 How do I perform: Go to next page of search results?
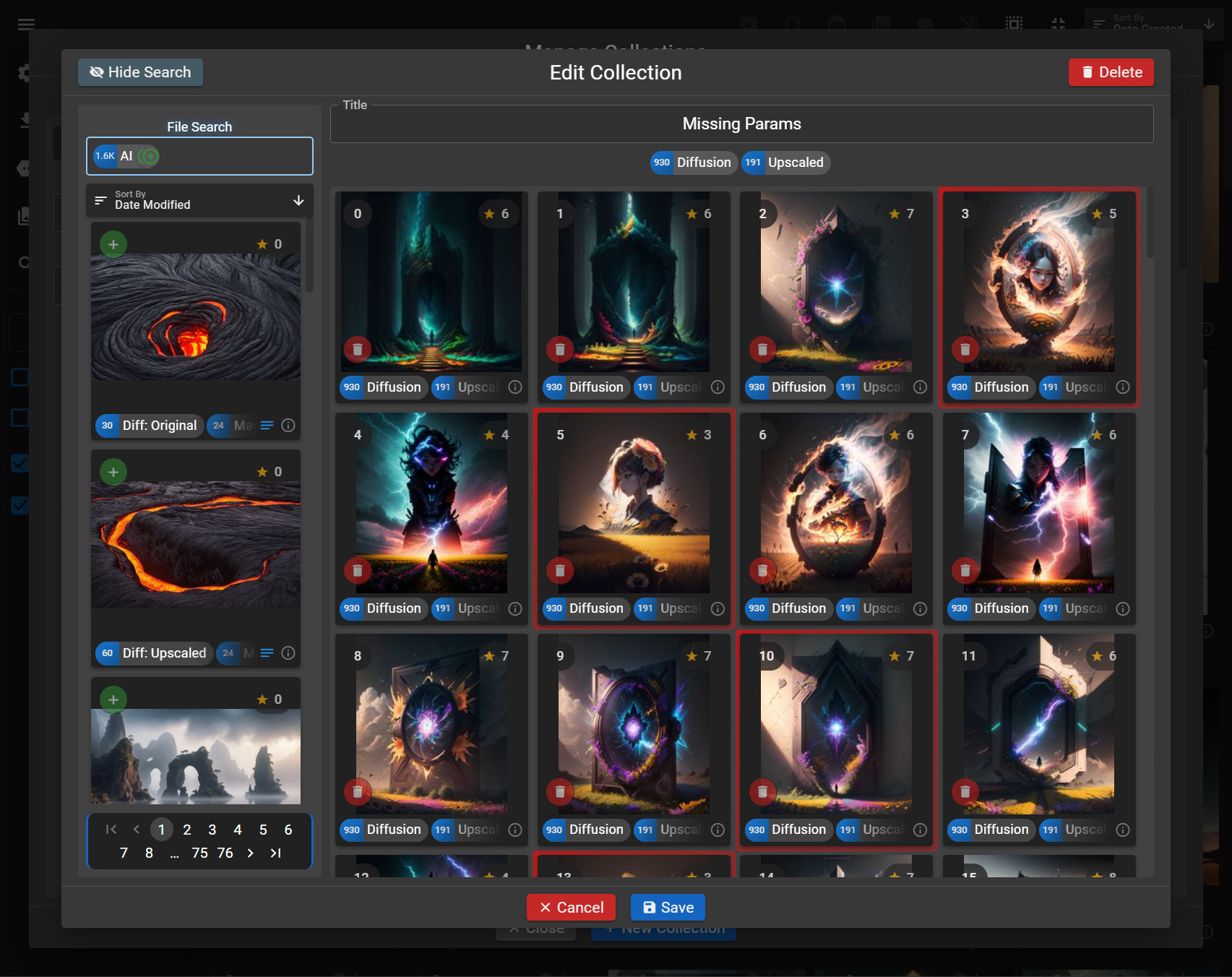pos(250,853)
